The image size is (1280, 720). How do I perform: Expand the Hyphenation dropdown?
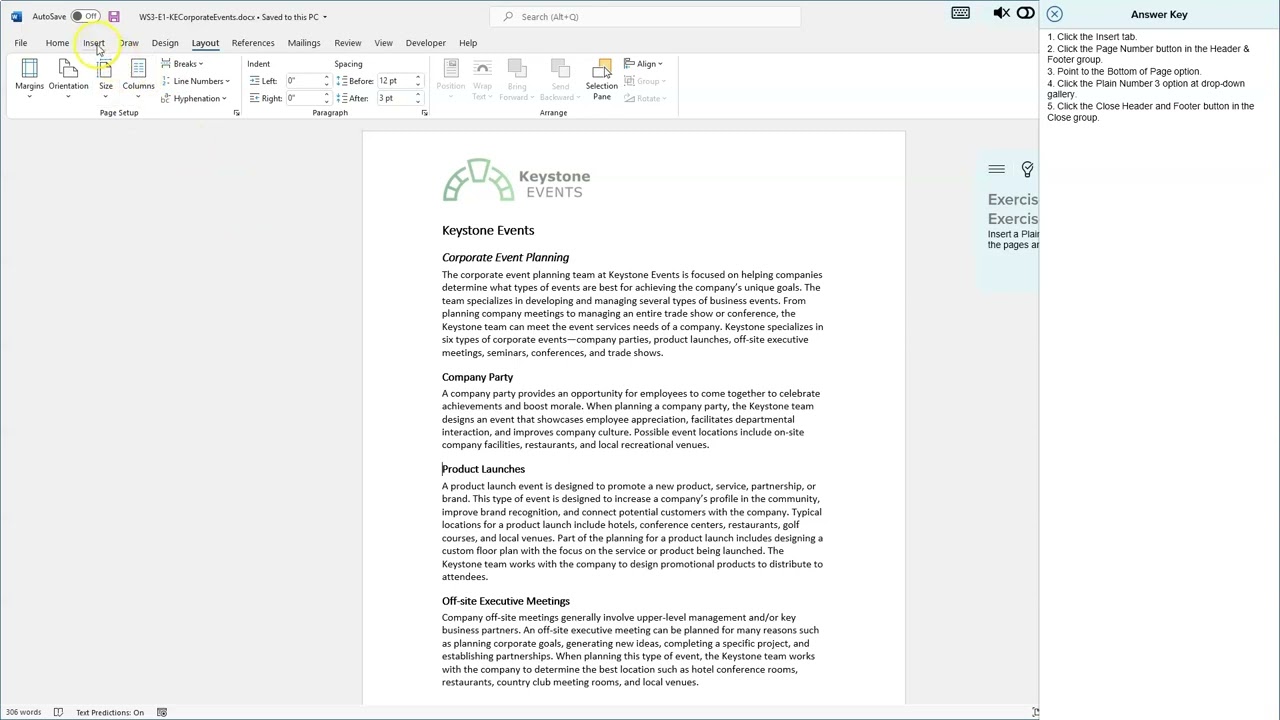[194, 98]
